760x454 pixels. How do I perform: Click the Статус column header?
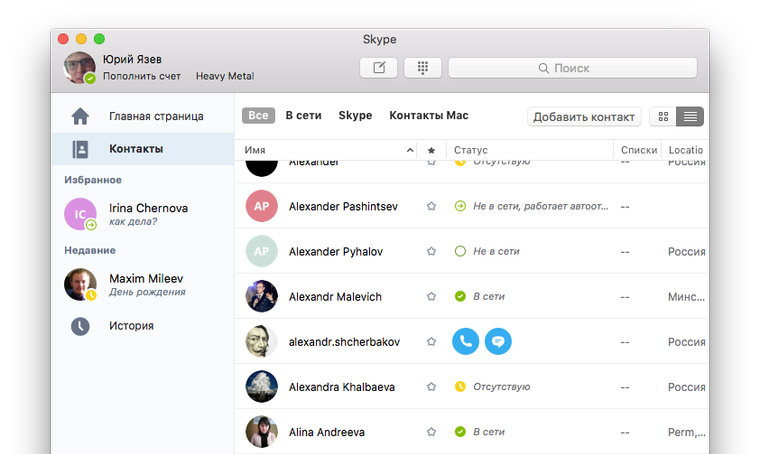(471, 150)
